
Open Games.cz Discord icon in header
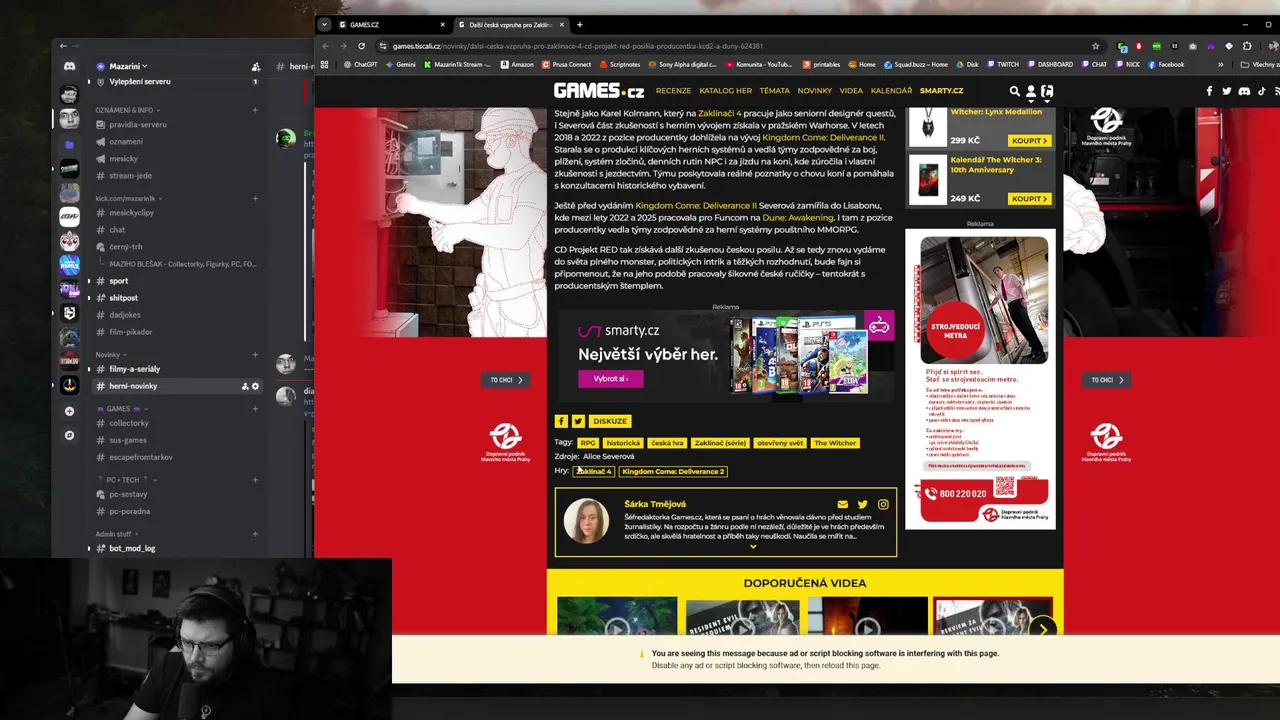coord(1244,91)
